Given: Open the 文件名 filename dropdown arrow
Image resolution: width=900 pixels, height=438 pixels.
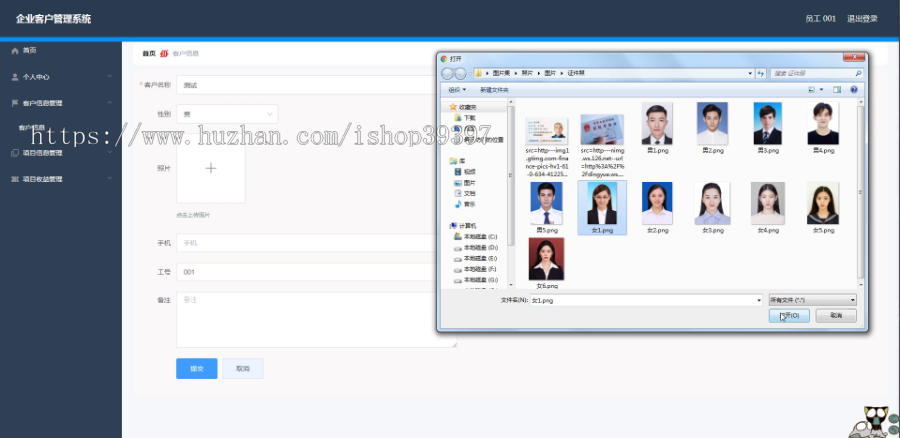Looking at the screenshot, I should [759, 300].
